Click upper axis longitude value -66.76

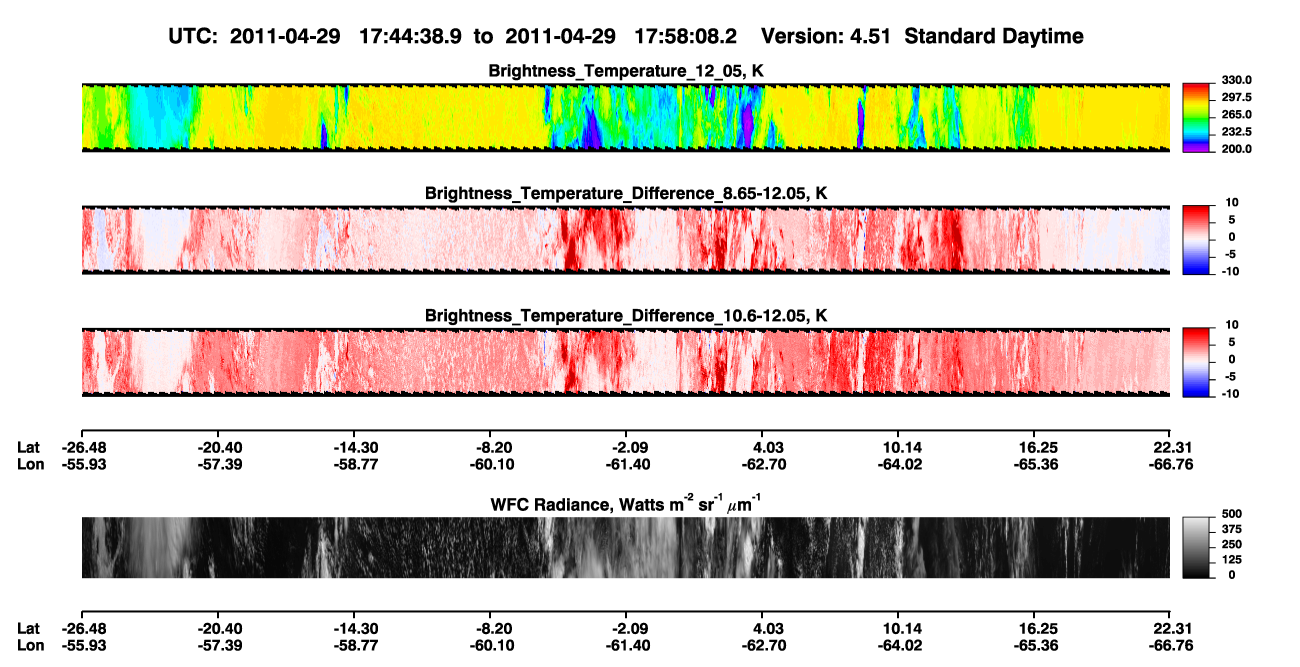pyautogui.click(x=1169, y=464)
